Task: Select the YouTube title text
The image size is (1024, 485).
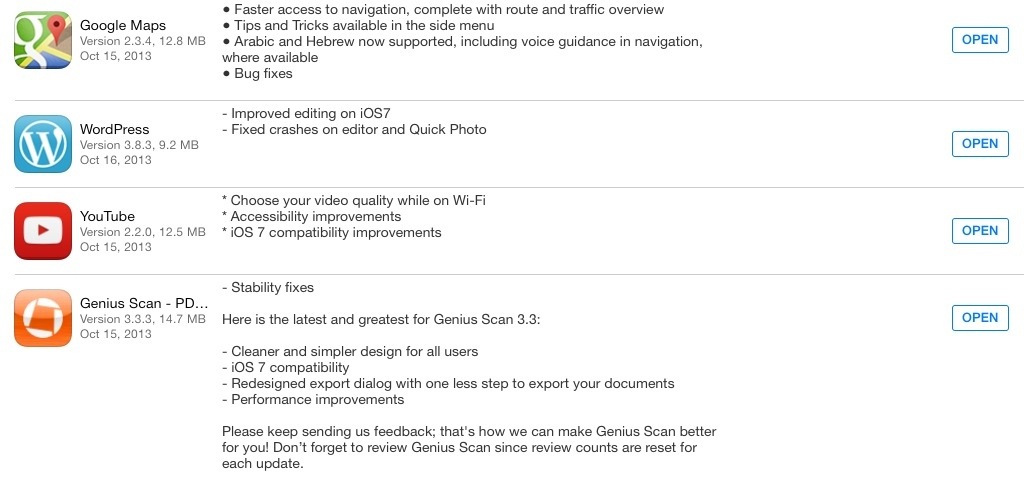Action: pyautogui.click(x=107, y=216)
